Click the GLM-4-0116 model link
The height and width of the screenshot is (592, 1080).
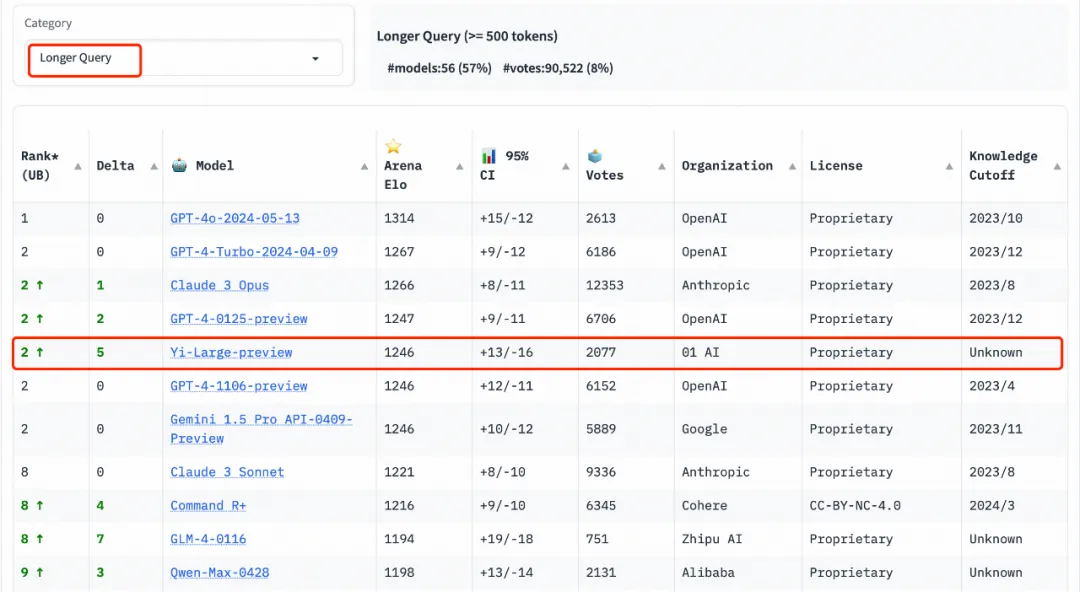(208, 539)
